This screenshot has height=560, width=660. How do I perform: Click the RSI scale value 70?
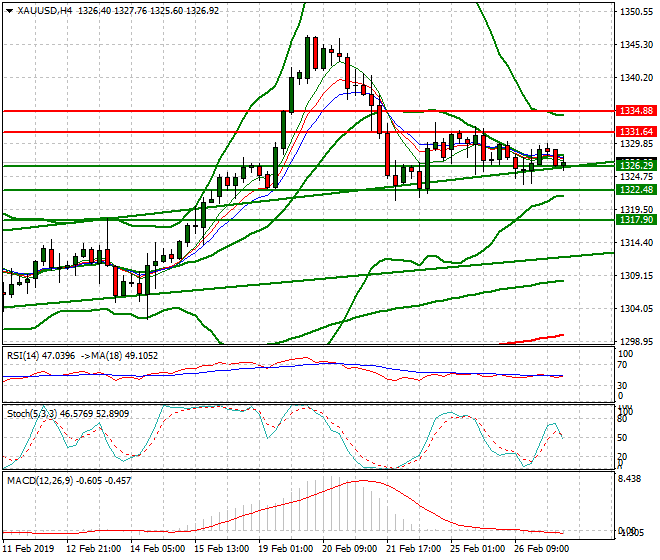(622, 365)
